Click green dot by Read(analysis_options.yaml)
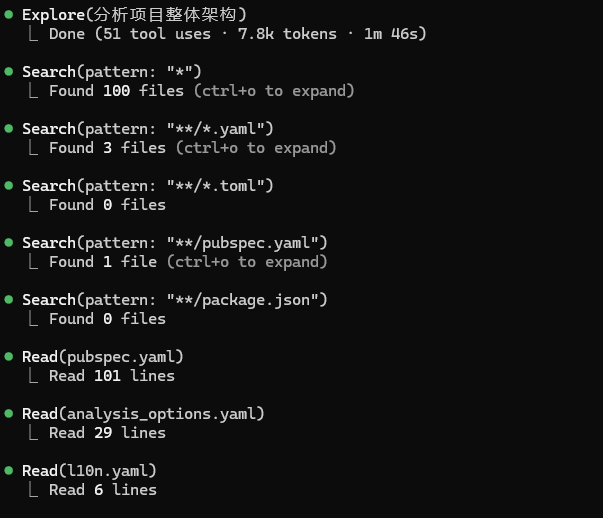Screen dimensions: 603x518 [9, 413]
